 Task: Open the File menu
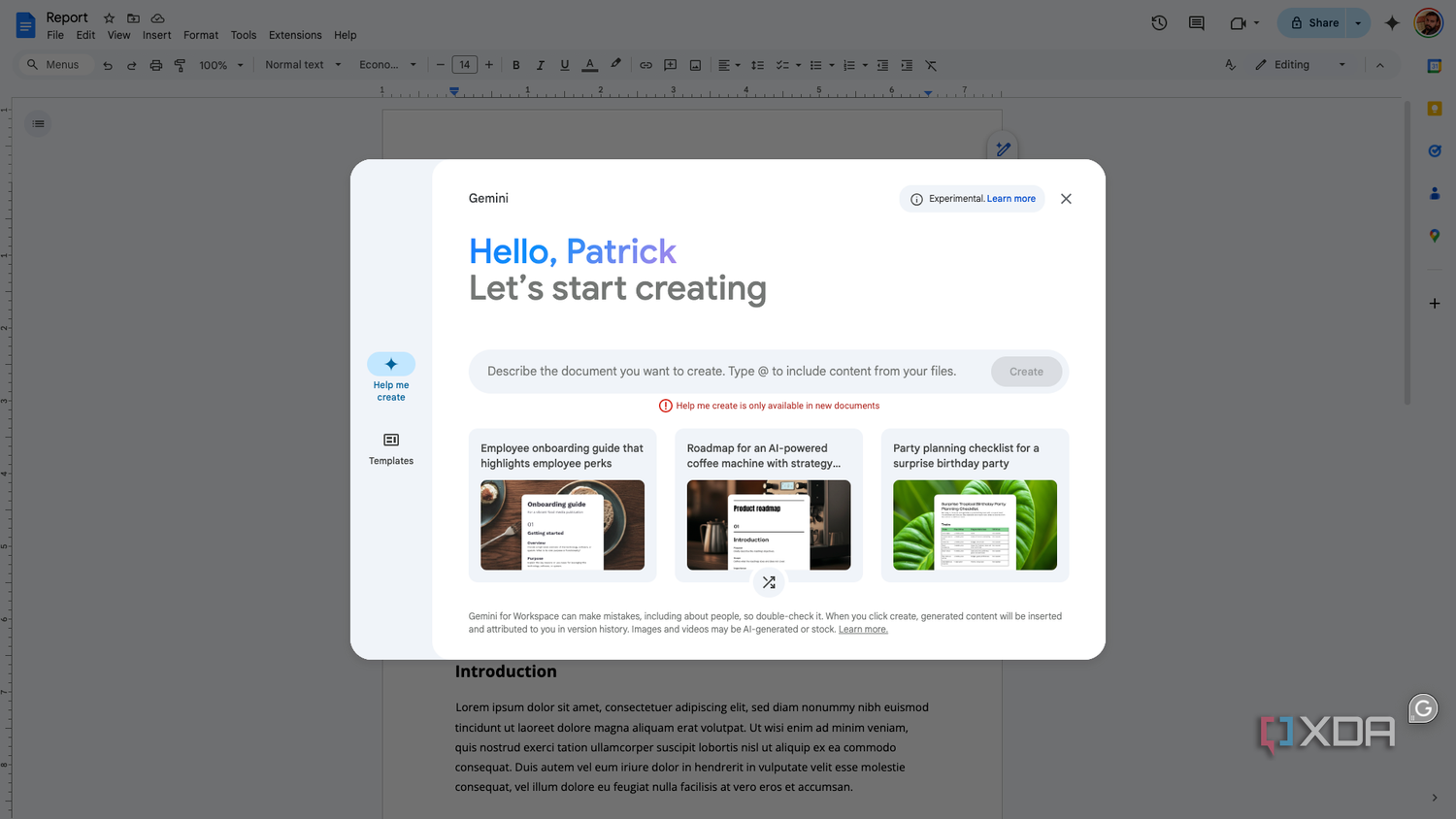click(55, 35)
